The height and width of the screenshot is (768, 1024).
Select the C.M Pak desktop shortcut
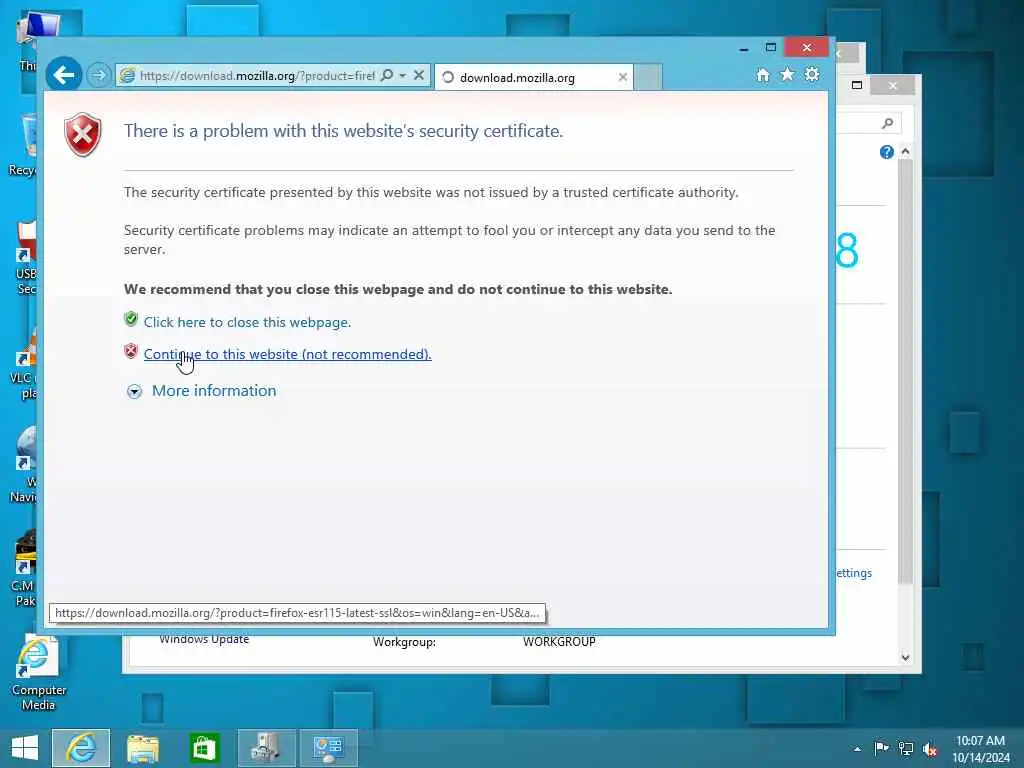pos(25,569)
